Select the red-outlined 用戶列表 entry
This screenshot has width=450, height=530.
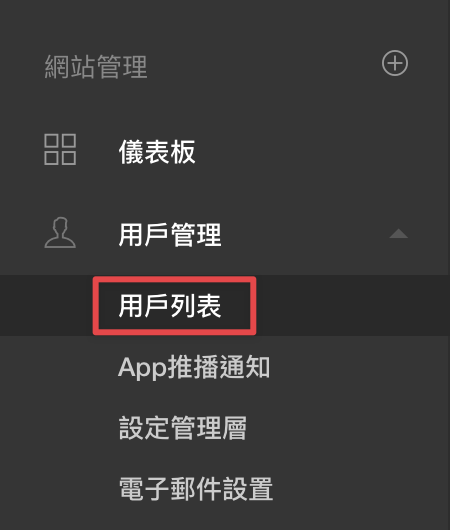click(174, 306)
